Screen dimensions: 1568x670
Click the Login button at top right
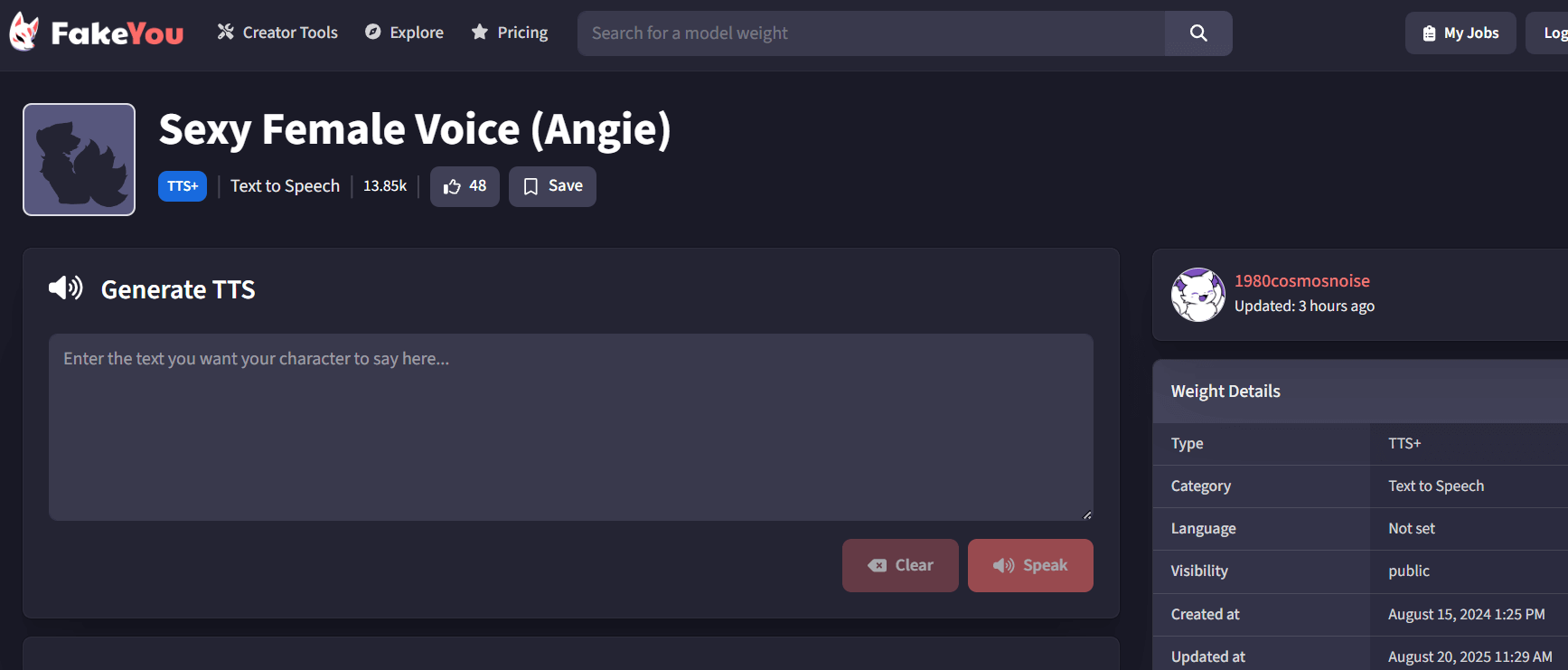[x=1548, y=33]
